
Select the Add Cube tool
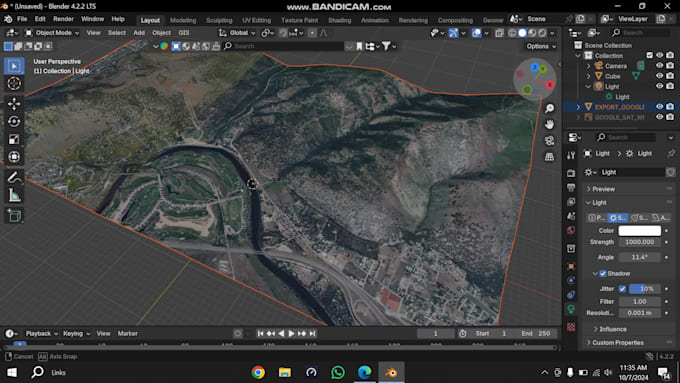point(14,215)
